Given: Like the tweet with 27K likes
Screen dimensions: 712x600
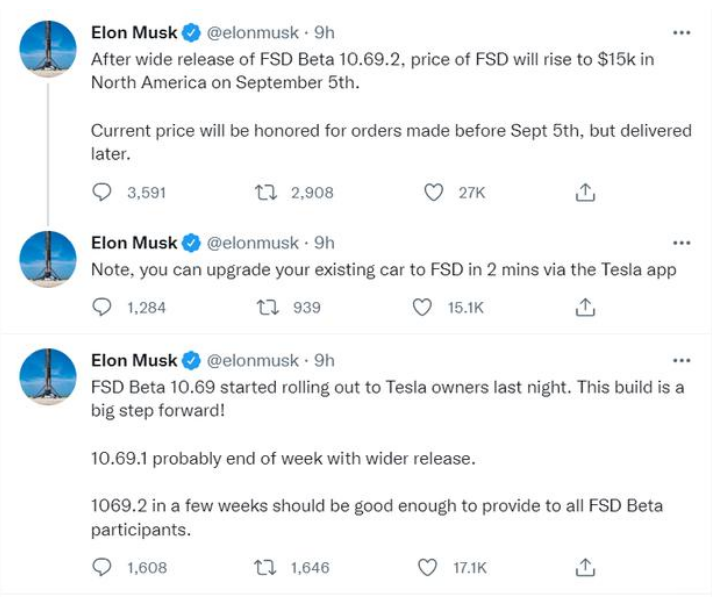Looking at the screenshot, I should coord(433,193).
